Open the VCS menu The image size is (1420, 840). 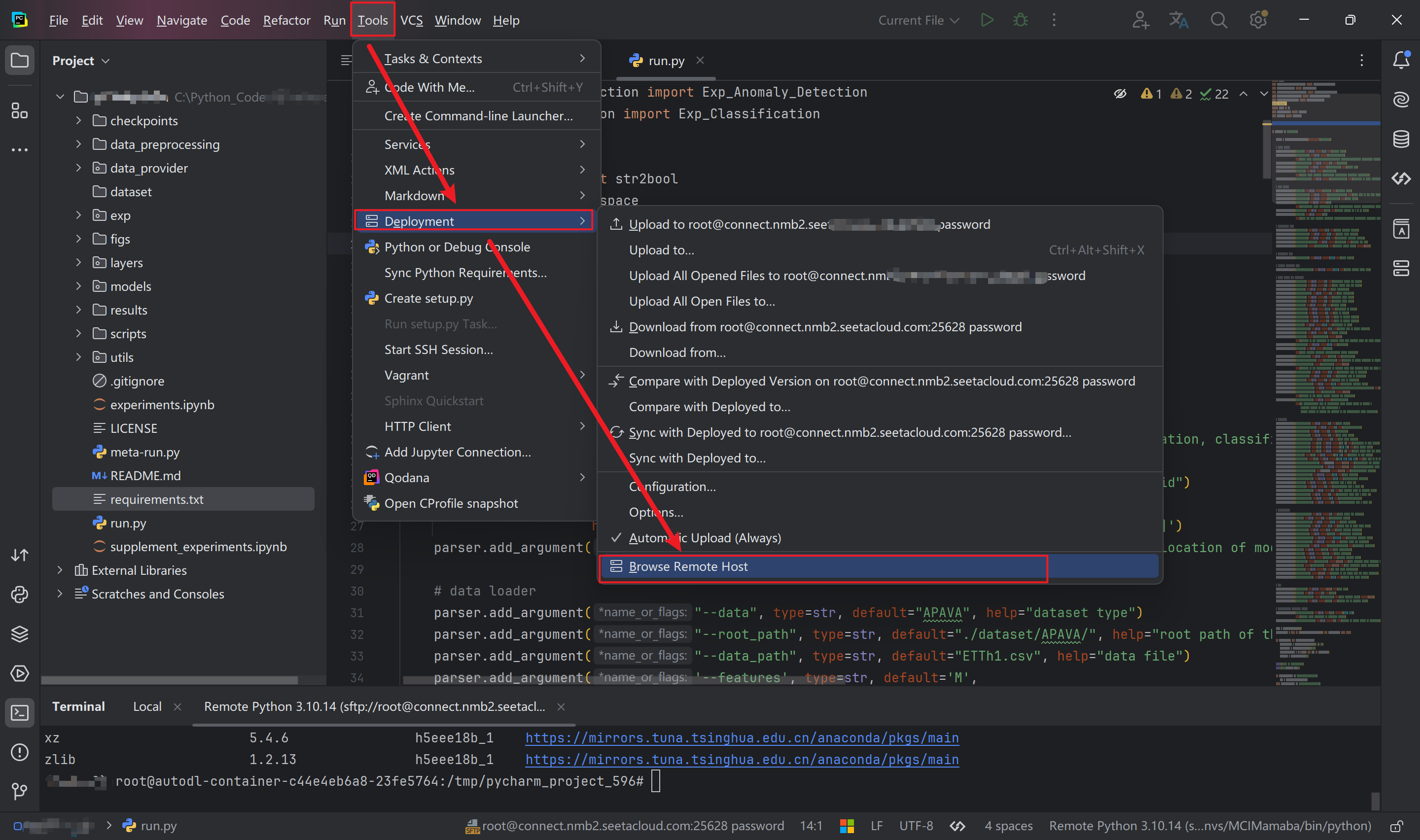[x=411, y=20]
